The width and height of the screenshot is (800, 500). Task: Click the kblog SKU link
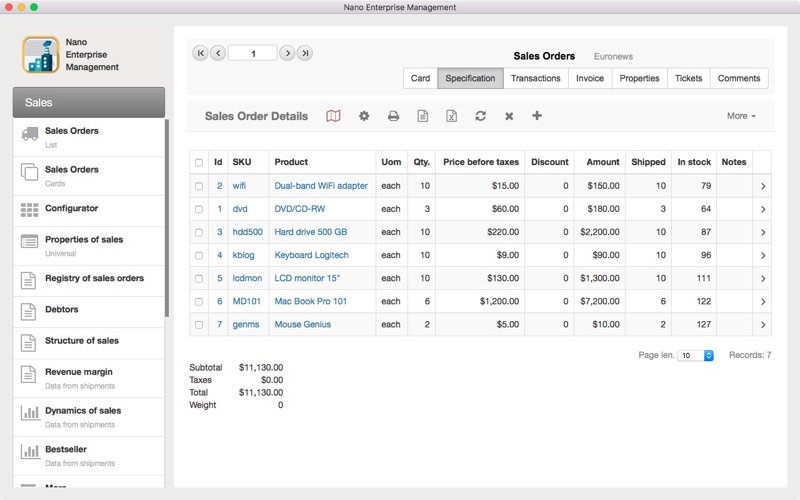(x=243, y=255)
